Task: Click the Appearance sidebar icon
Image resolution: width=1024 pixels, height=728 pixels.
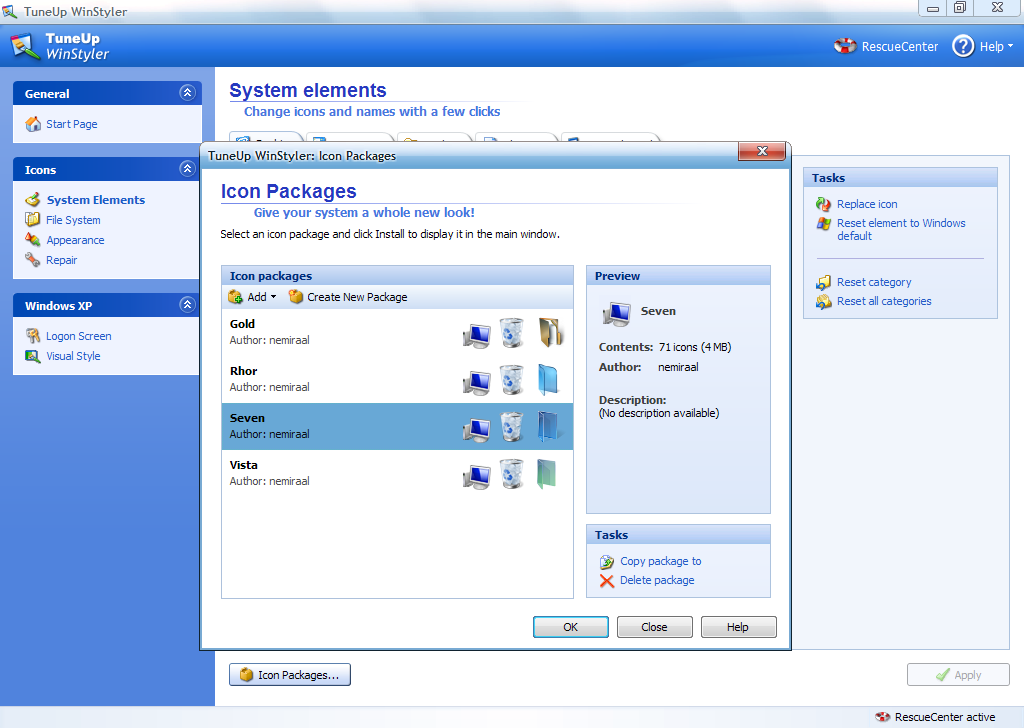Action: click(x=33, y=240)
